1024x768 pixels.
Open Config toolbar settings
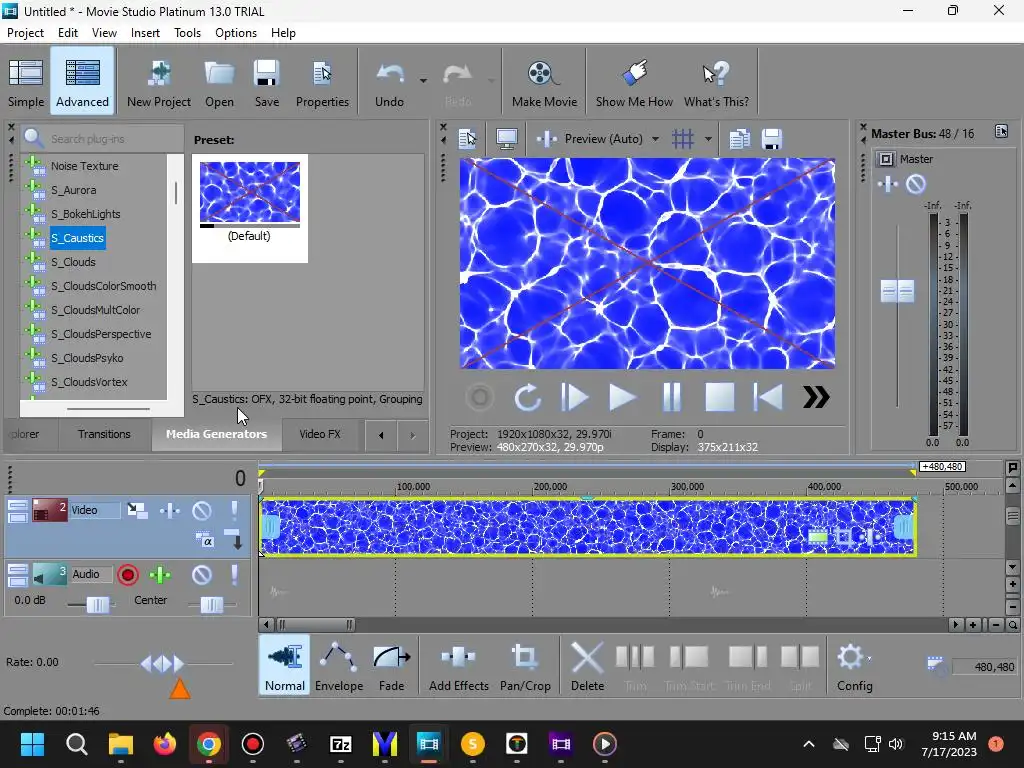click(854, 666)
